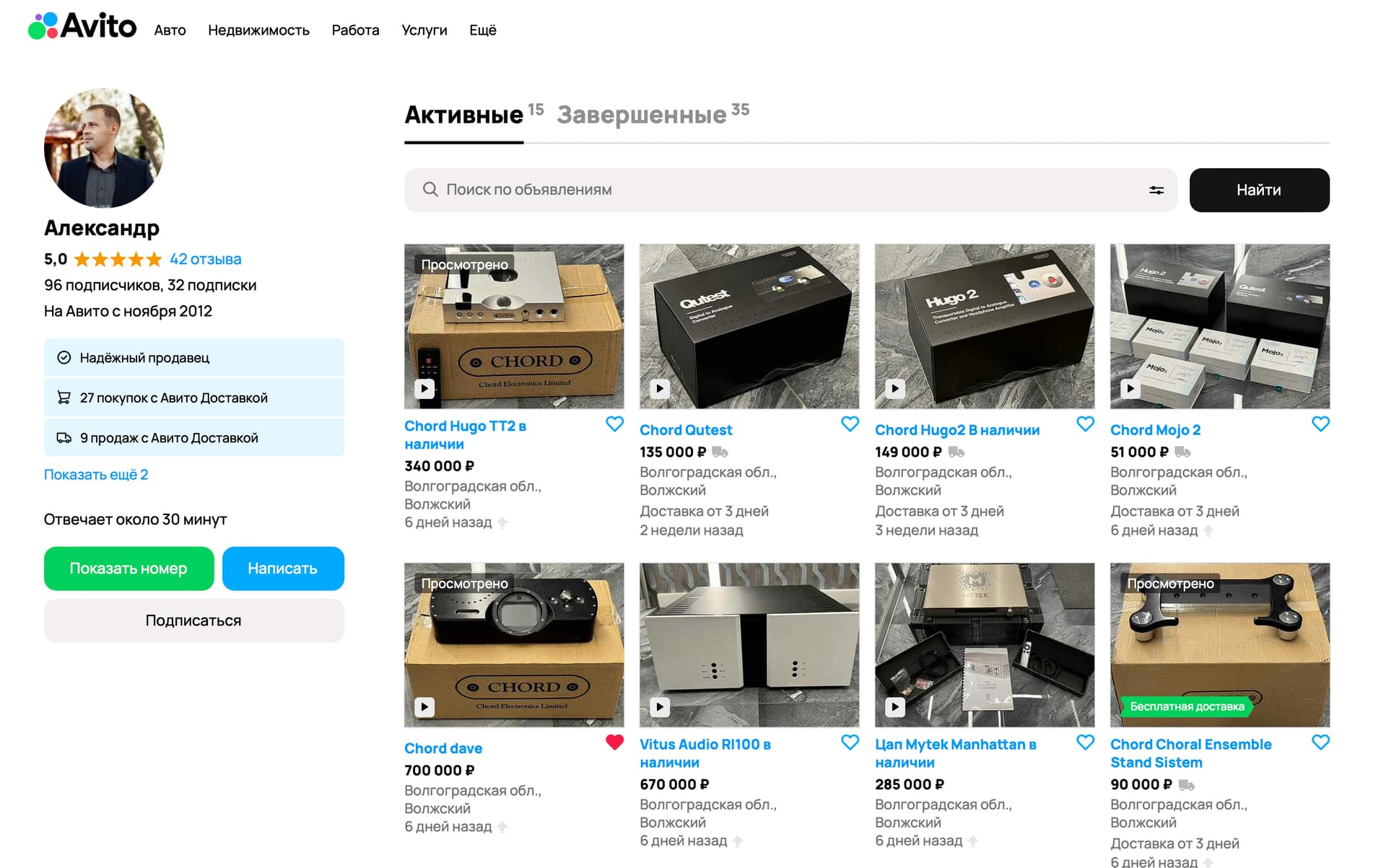
Task: Open Vitus Audio RI100 в наличии title
Action: [x=705, y=753]
